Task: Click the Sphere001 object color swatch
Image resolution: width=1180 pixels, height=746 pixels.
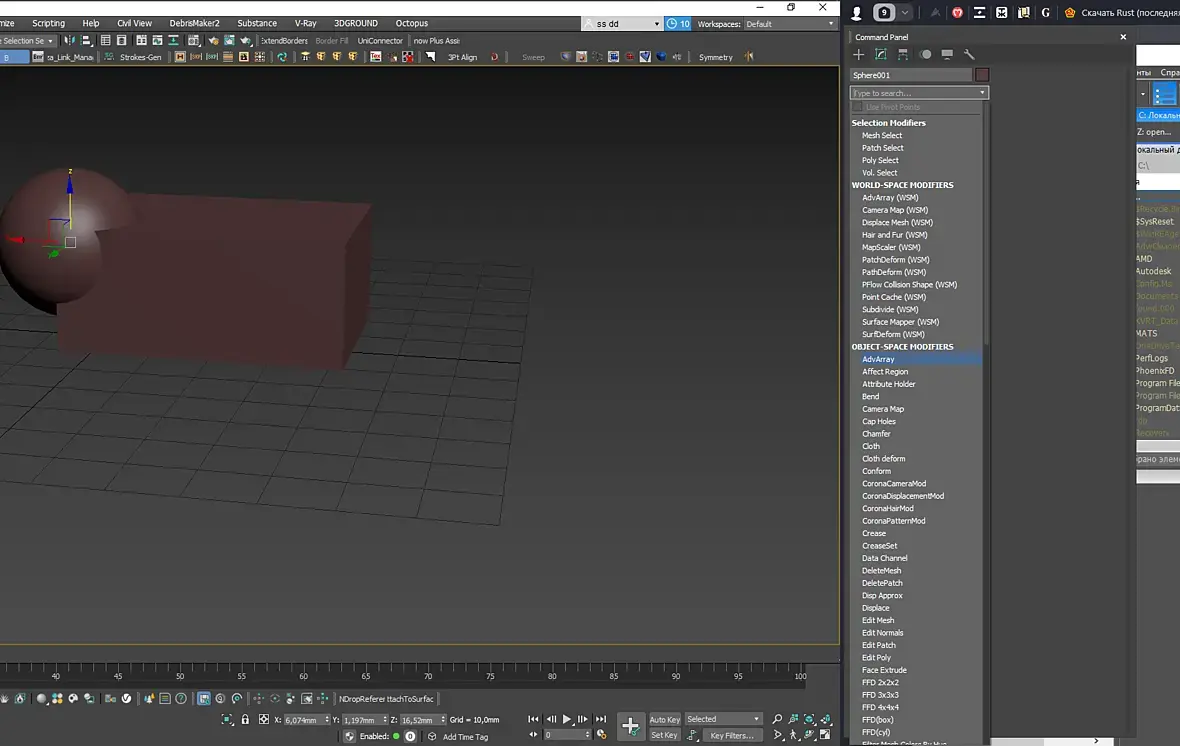Action: coord(982,75)
